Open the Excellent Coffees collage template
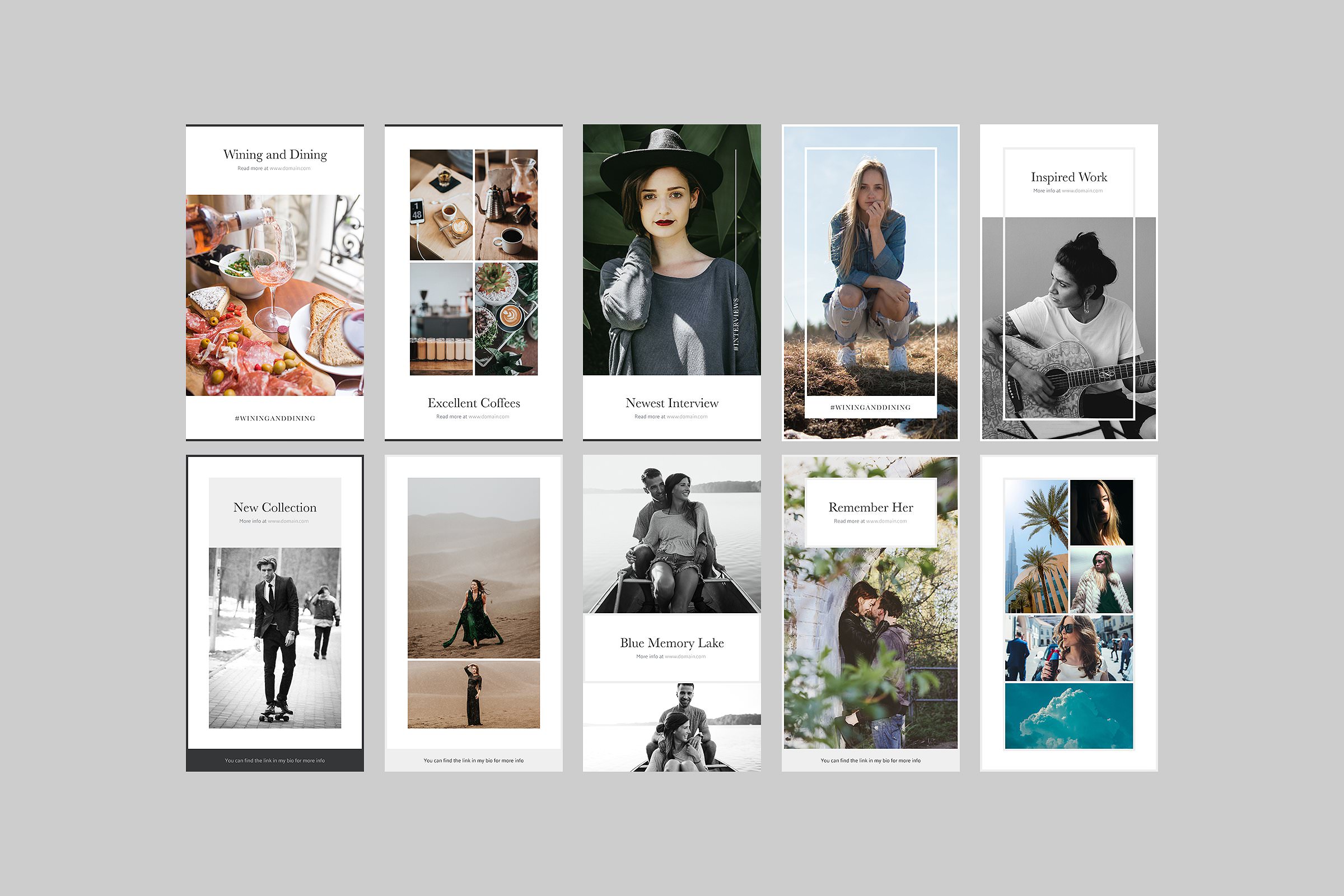The image size is (1344, 896). pyautogui.click(x=474, y=282)
